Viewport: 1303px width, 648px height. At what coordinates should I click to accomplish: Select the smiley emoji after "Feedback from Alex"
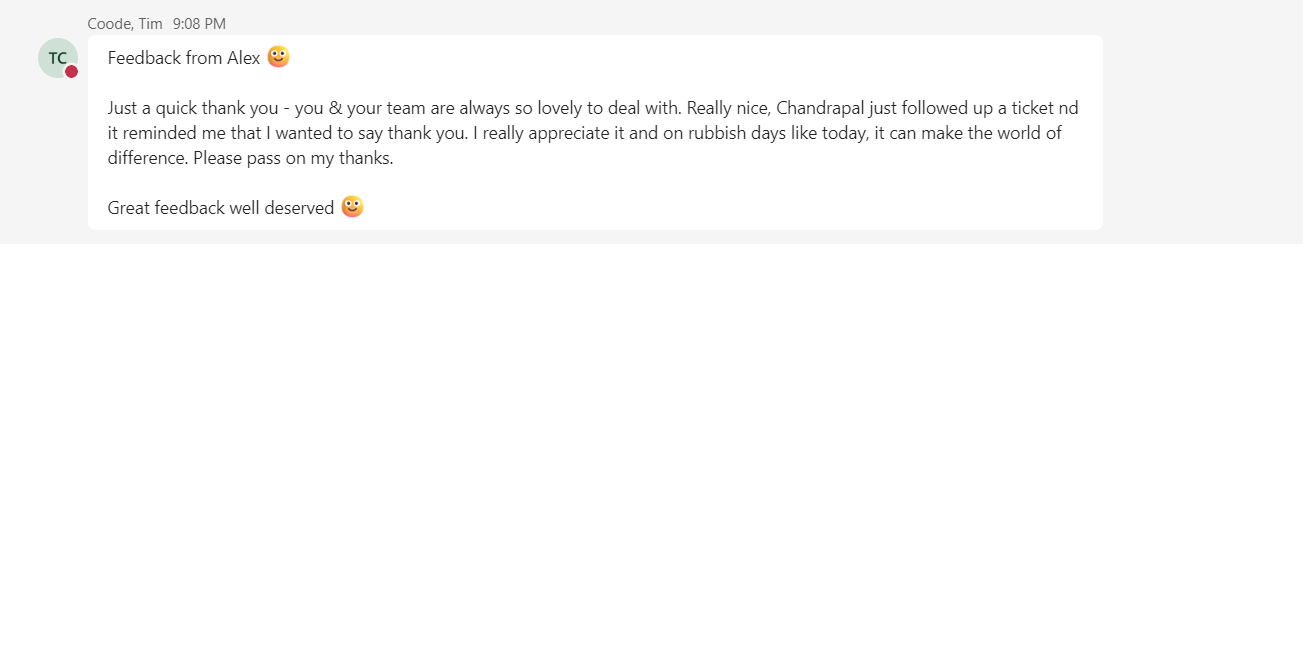coord(278,57)
